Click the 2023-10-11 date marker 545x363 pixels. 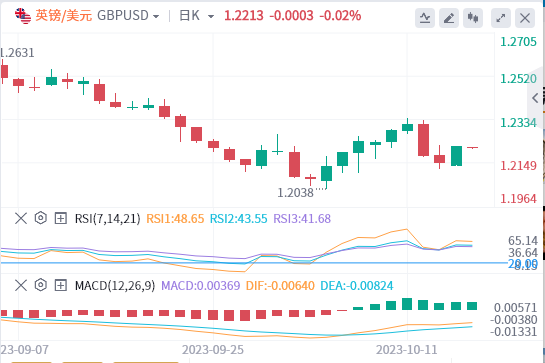(407, 349)
